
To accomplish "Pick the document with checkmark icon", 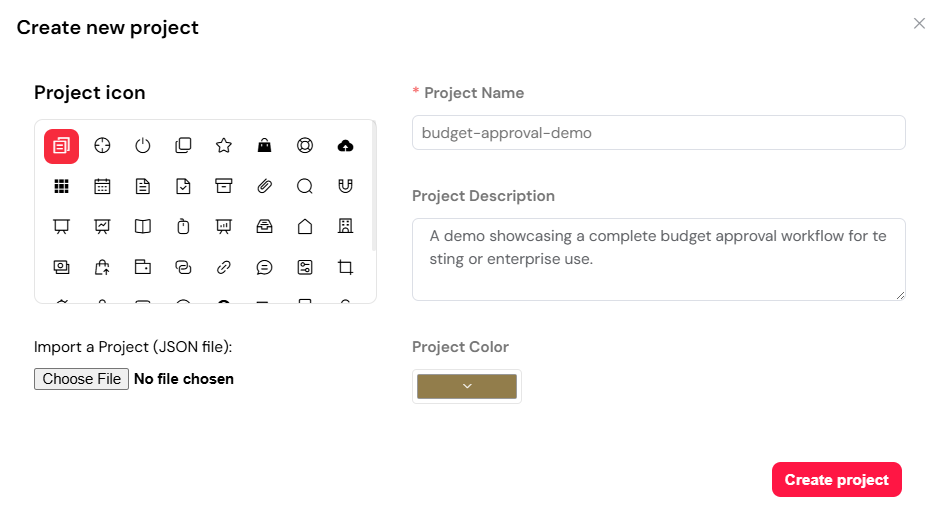I will [183, 186].
